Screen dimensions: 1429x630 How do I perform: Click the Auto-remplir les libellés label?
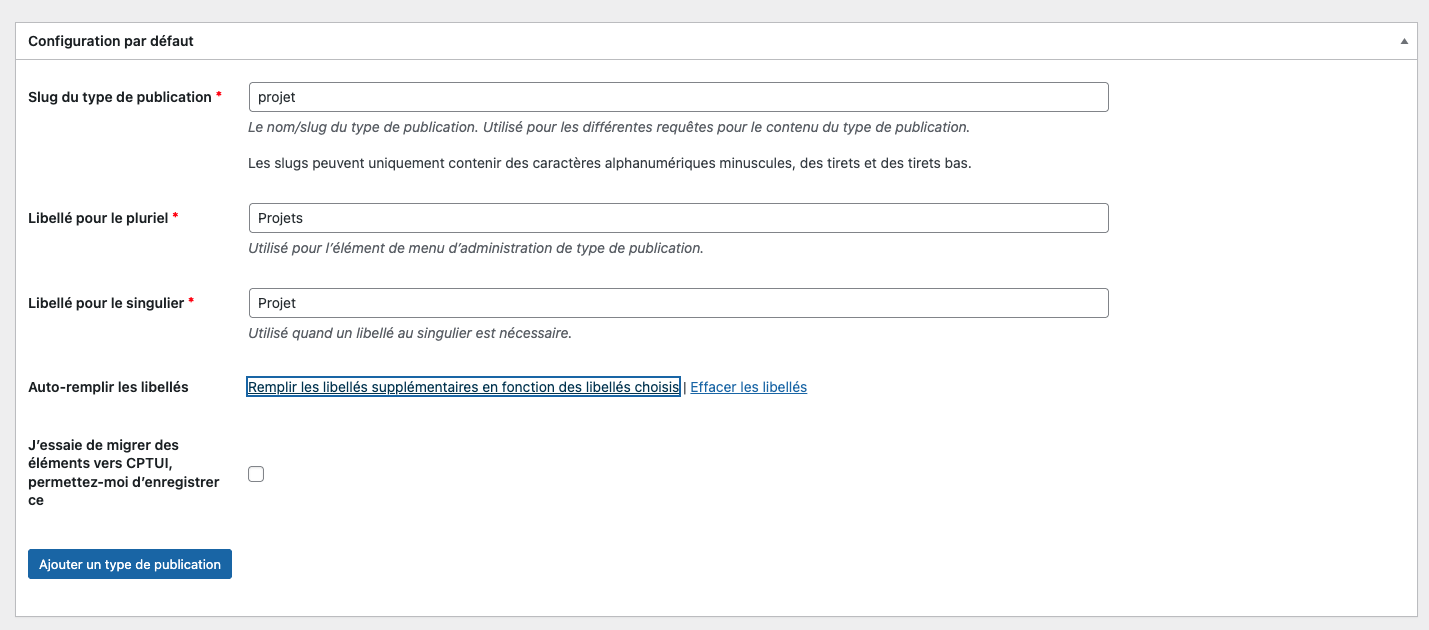108,387
